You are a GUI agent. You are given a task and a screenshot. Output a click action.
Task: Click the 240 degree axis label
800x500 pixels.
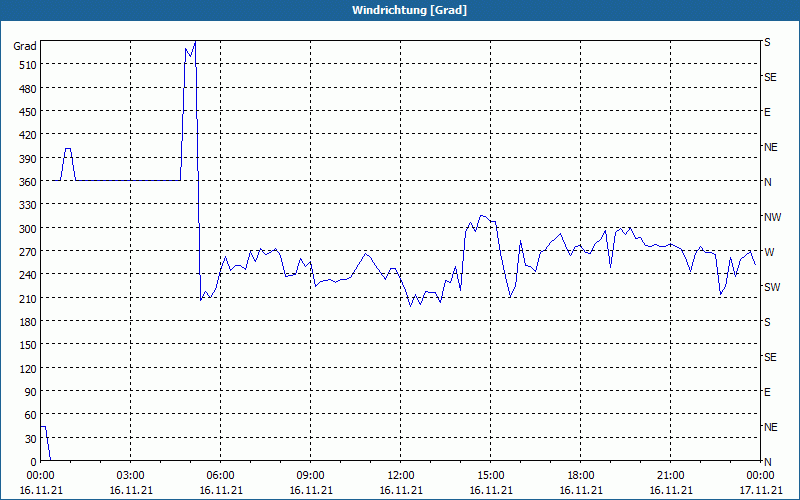pyautogui.click(x=28, y=274)
